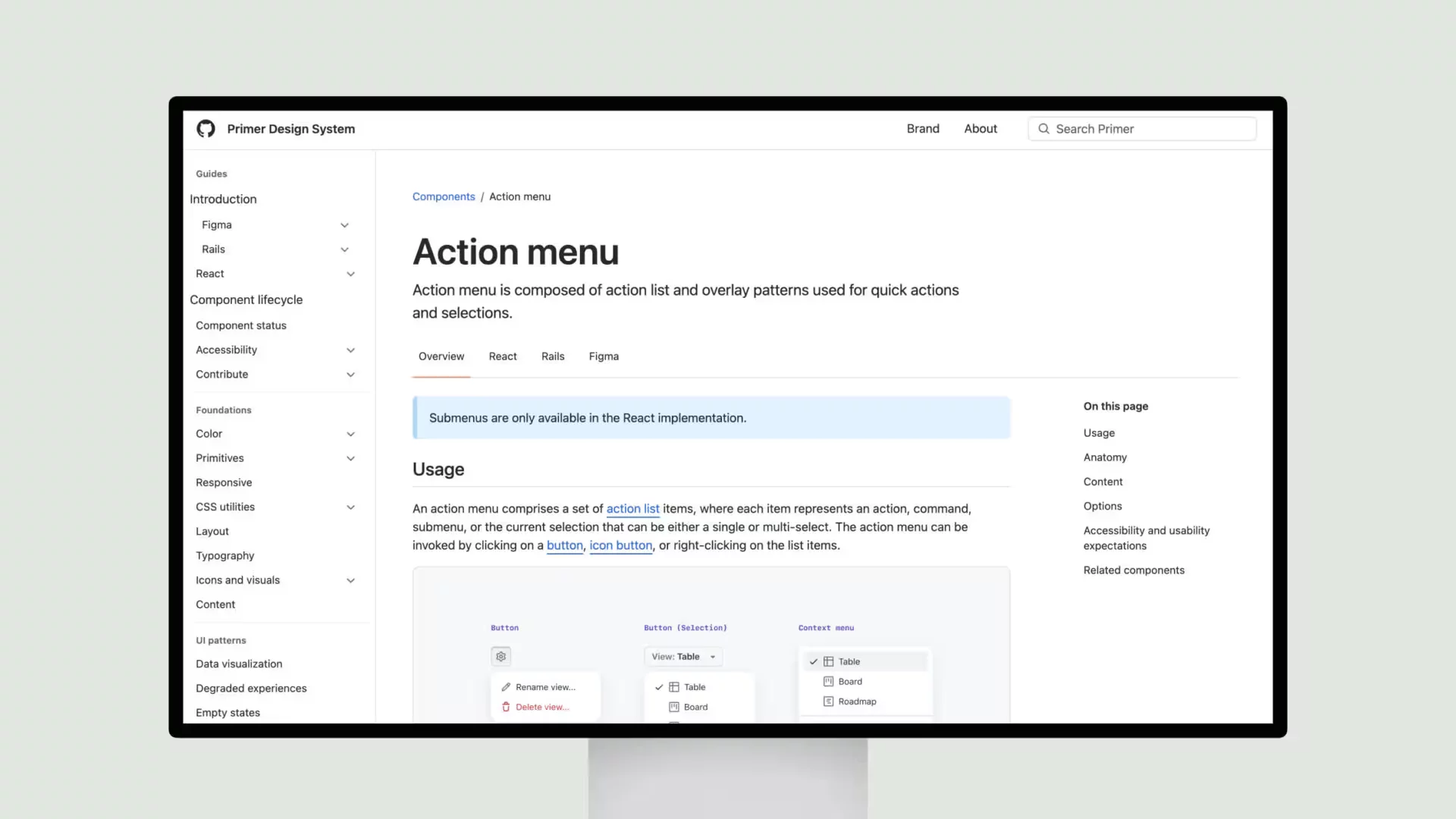This screenshot has width=1456, height=819.
Task: Expand the Contribute sidebar section
Action: click(350, 375)
